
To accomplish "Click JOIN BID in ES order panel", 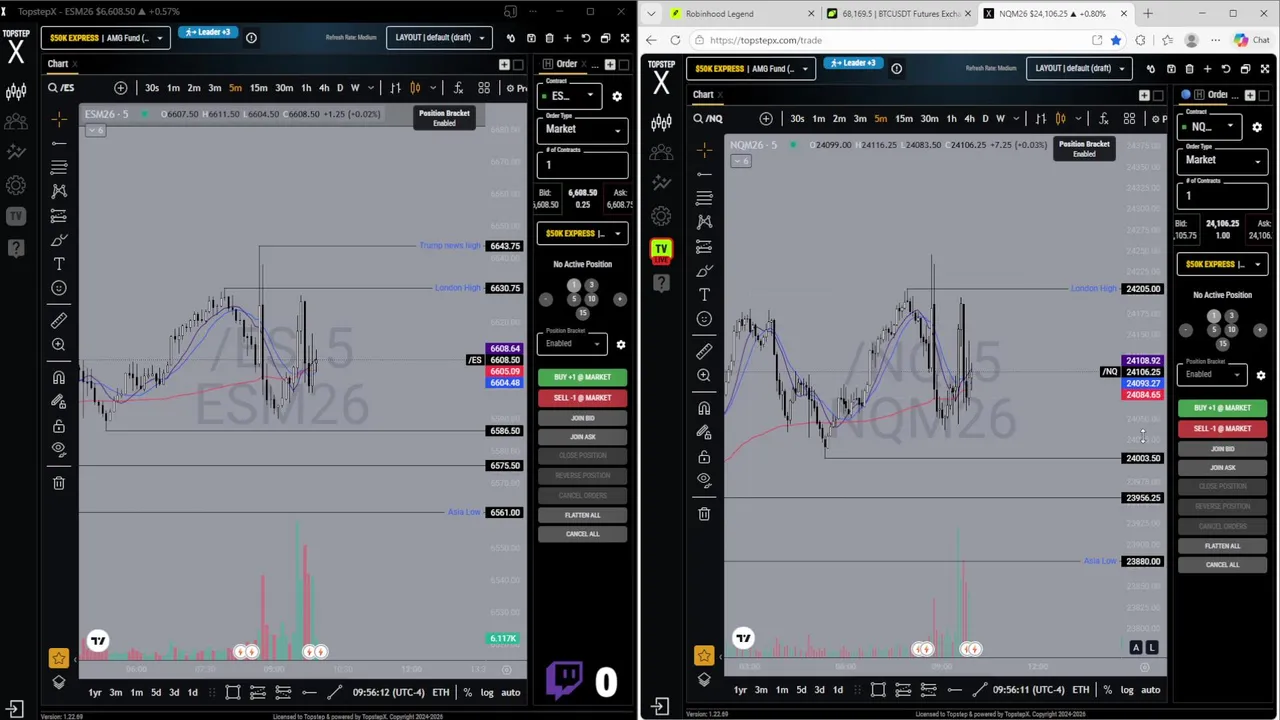I will click(582, 418).
